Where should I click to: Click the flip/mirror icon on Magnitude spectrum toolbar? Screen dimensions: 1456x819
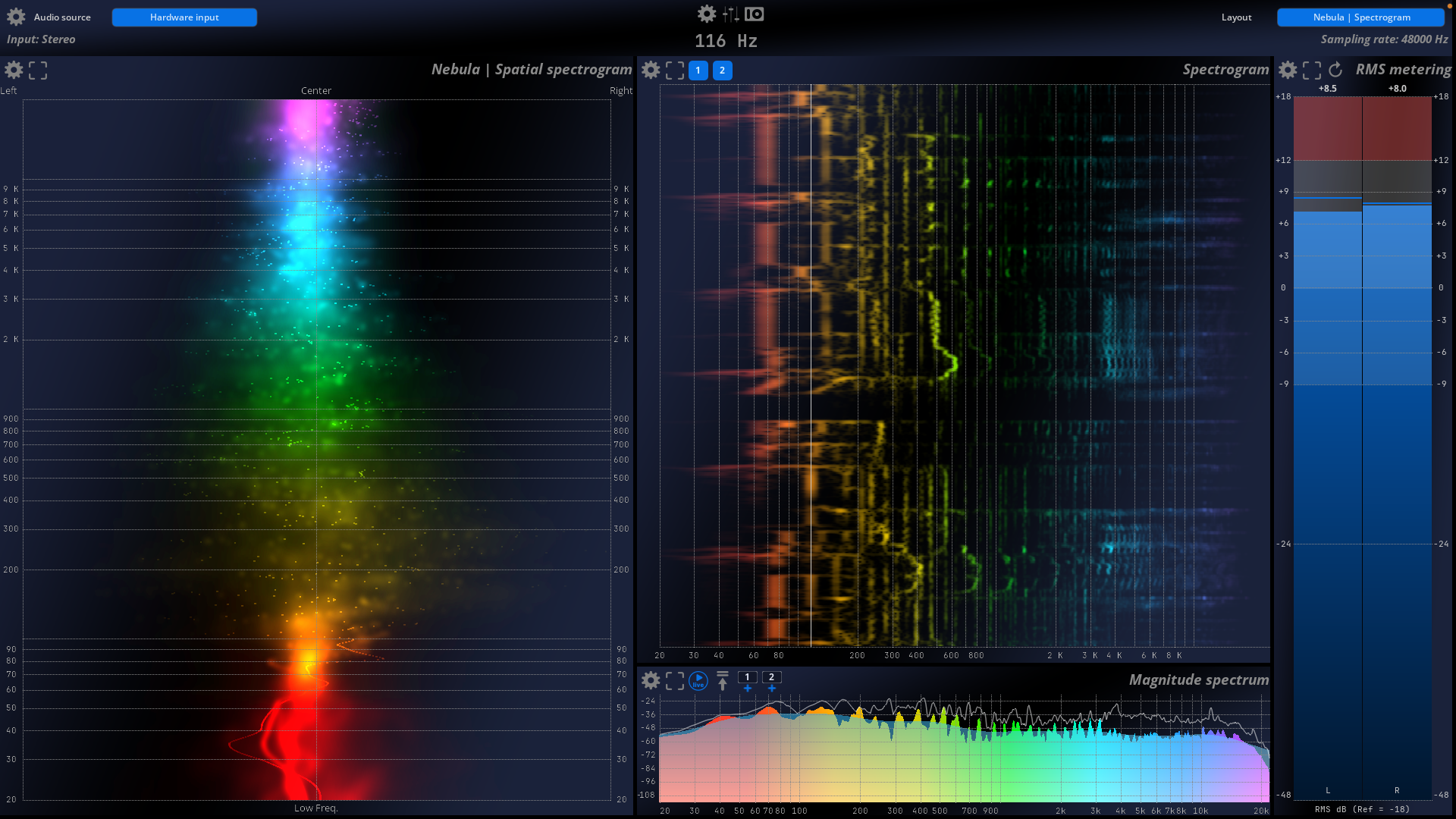pyautogui.click(x=722, y=680)
